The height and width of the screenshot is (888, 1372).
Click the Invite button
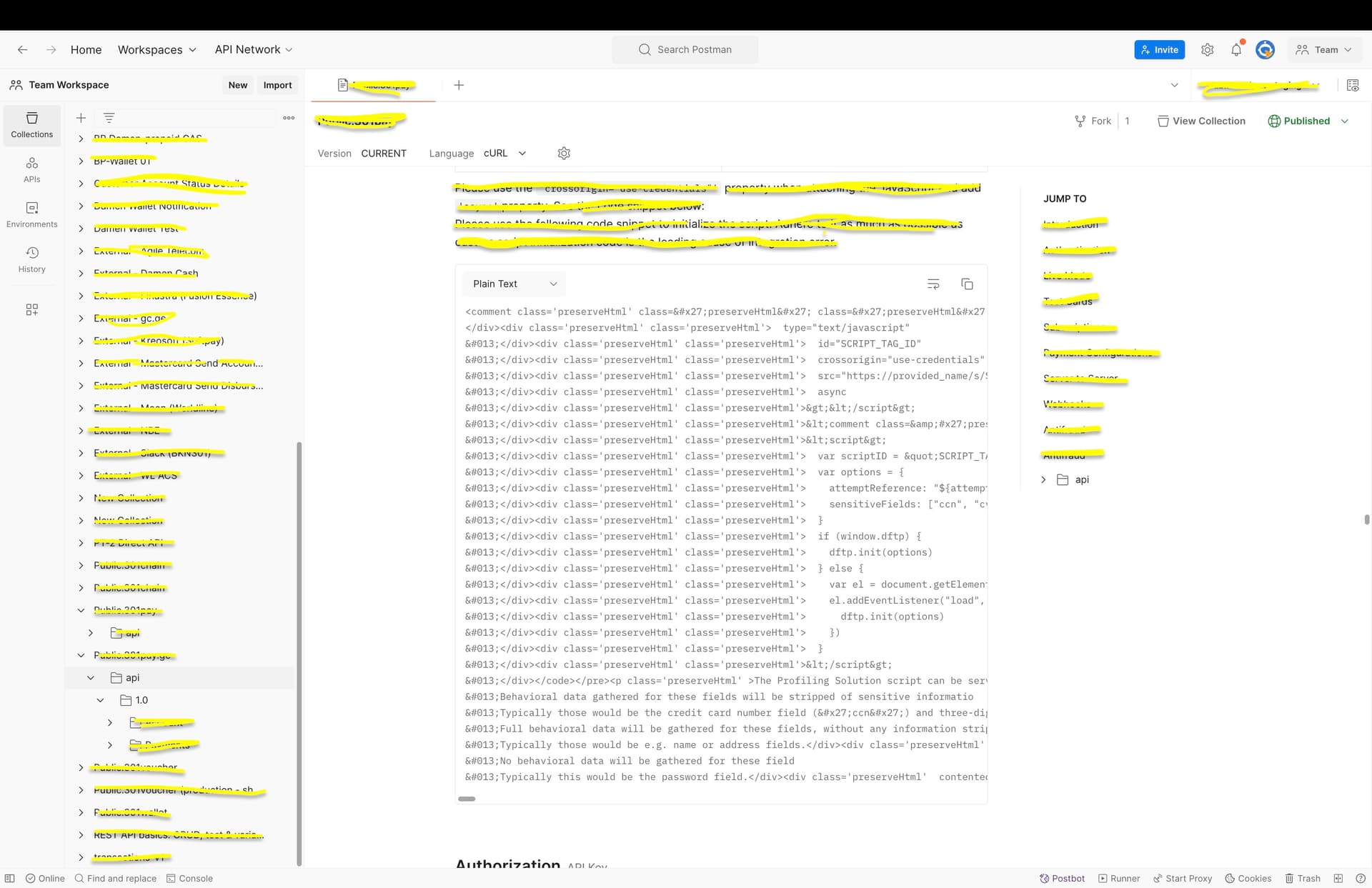[x=1159, y=49]
